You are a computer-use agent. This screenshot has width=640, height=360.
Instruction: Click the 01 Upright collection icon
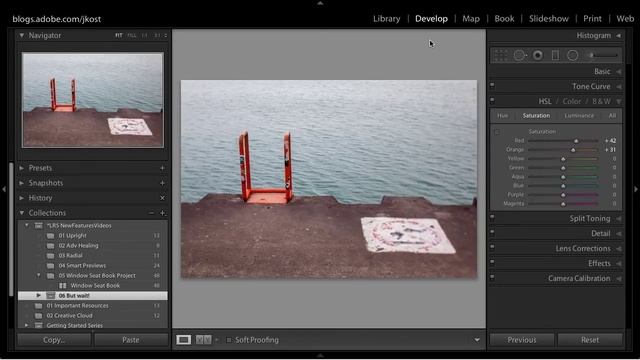51,236
